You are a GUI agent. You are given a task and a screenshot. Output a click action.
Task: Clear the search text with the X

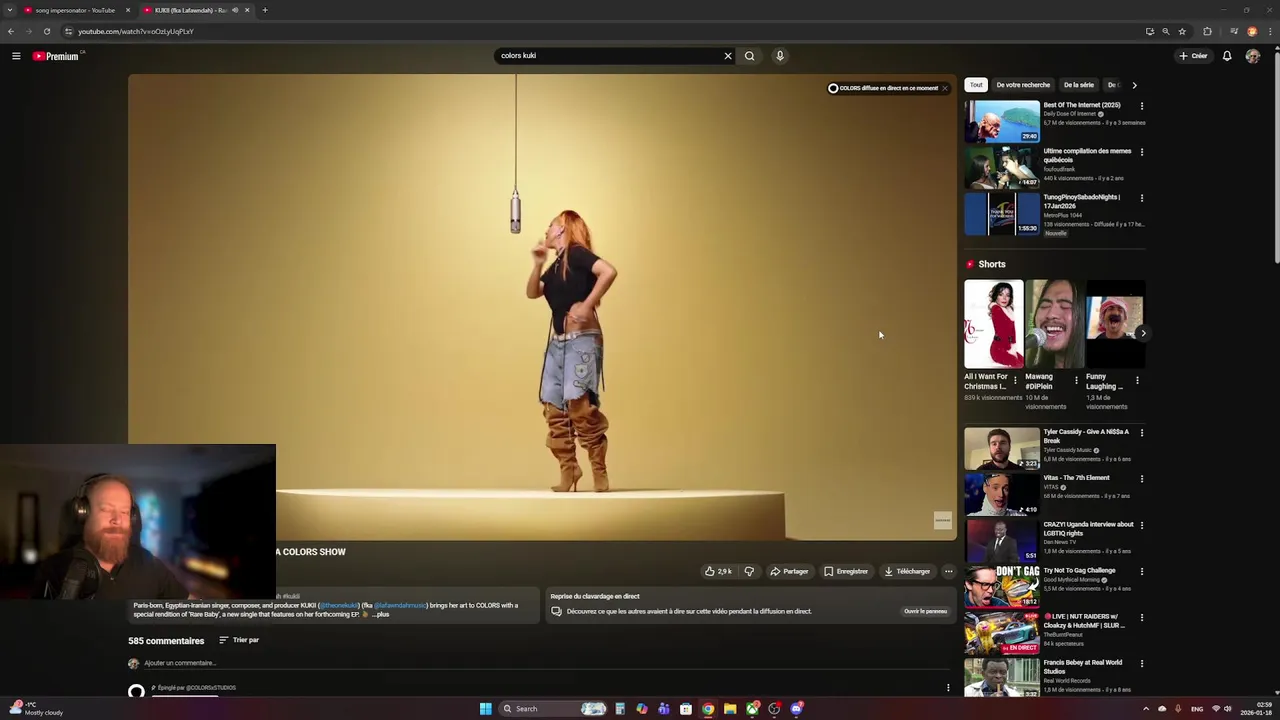point(728,56)
